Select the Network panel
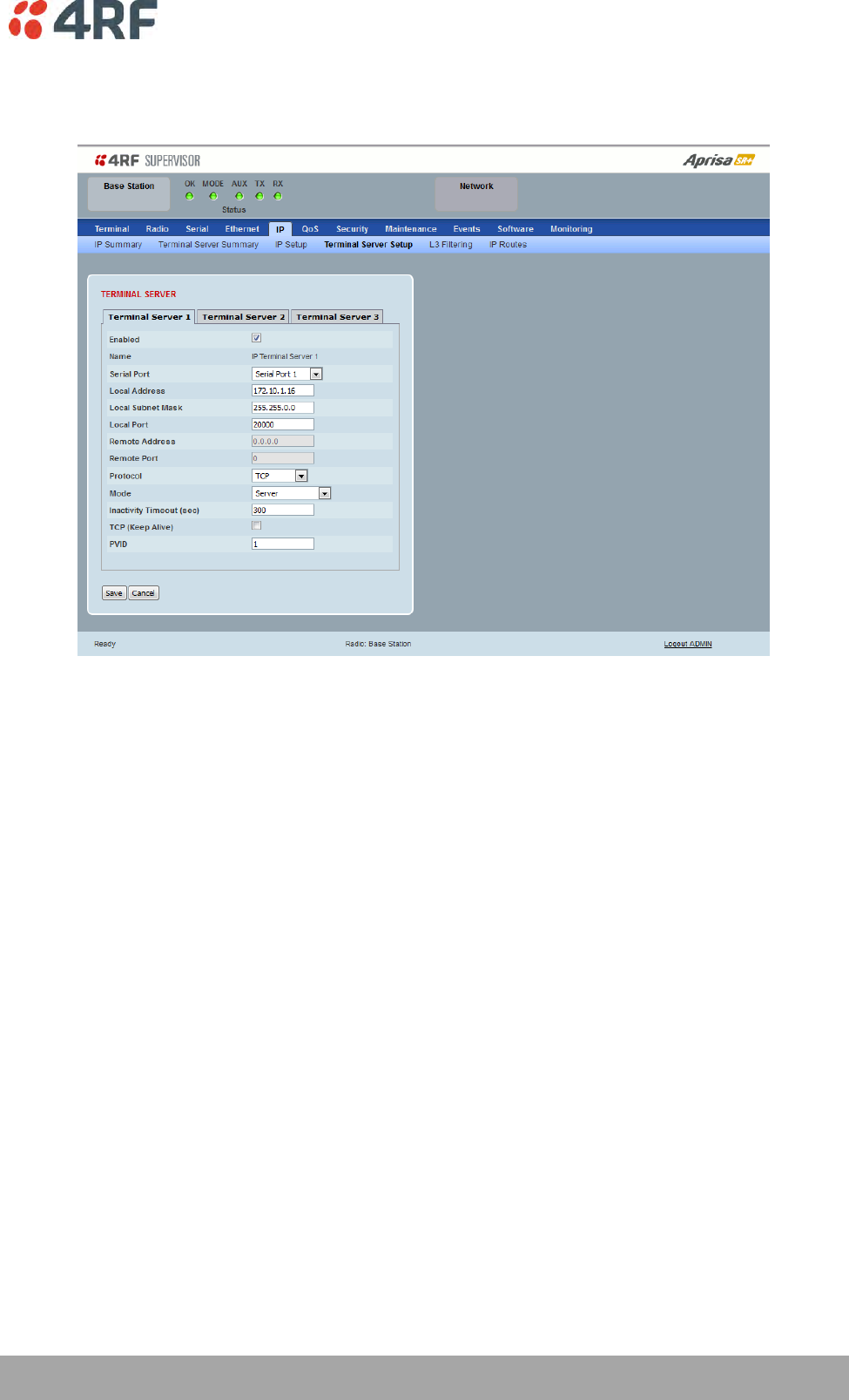Image resolution: width=849 pixels, height=1400 pixels. [x=476, y=193]
